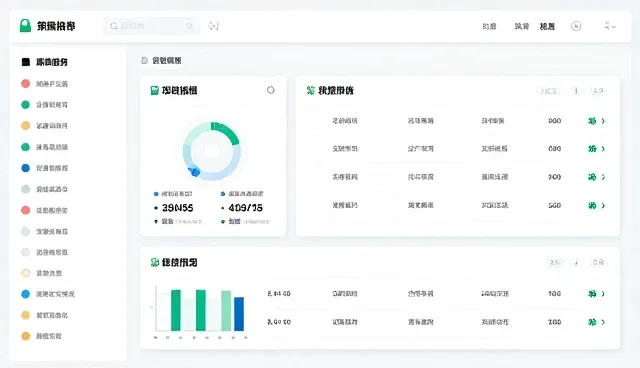Click the circle button in the donut card header
This screenshot has height=368, width=640.
tap(271, 90)
